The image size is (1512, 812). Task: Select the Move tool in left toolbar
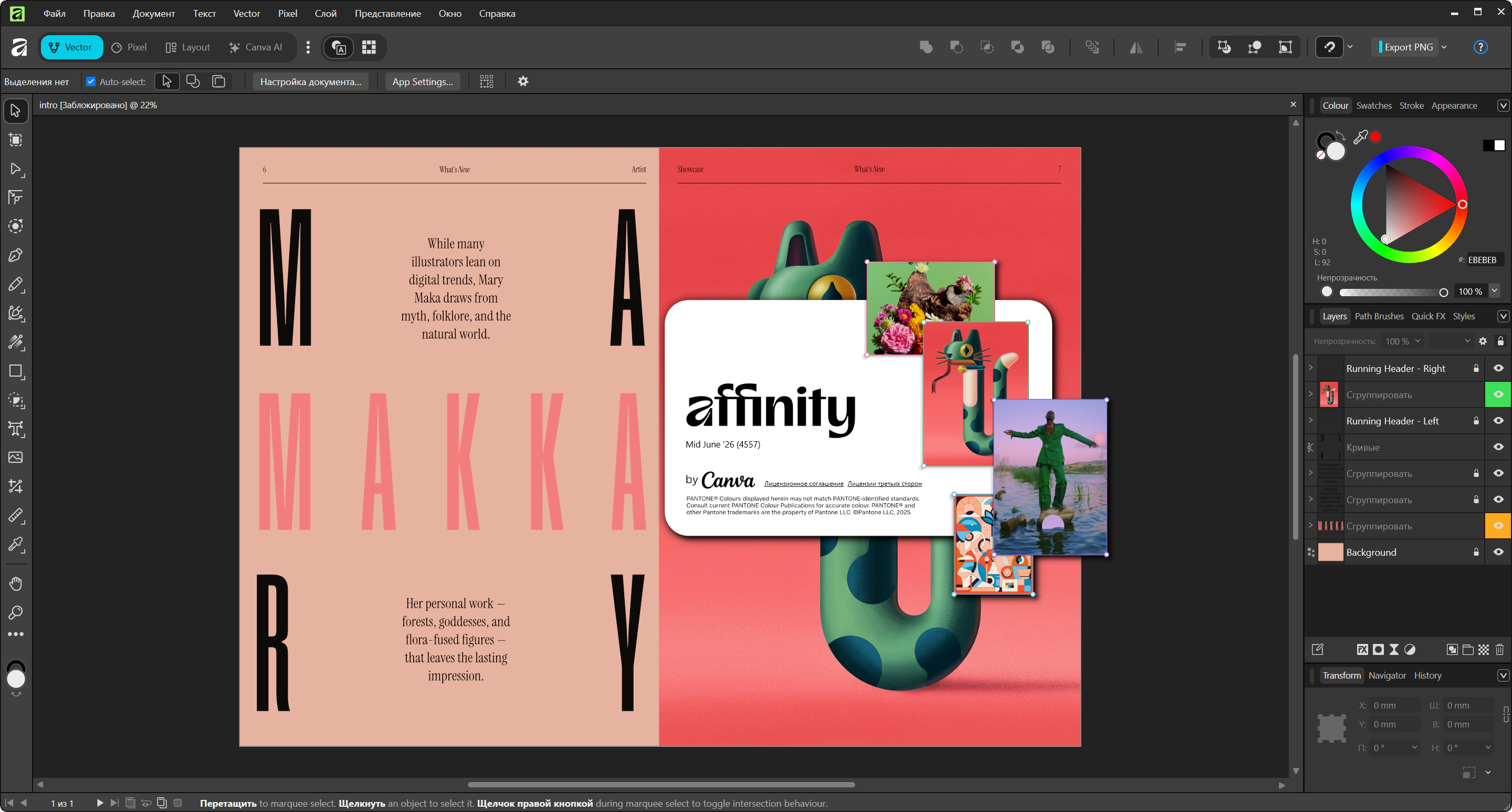[x=16, y=110]
